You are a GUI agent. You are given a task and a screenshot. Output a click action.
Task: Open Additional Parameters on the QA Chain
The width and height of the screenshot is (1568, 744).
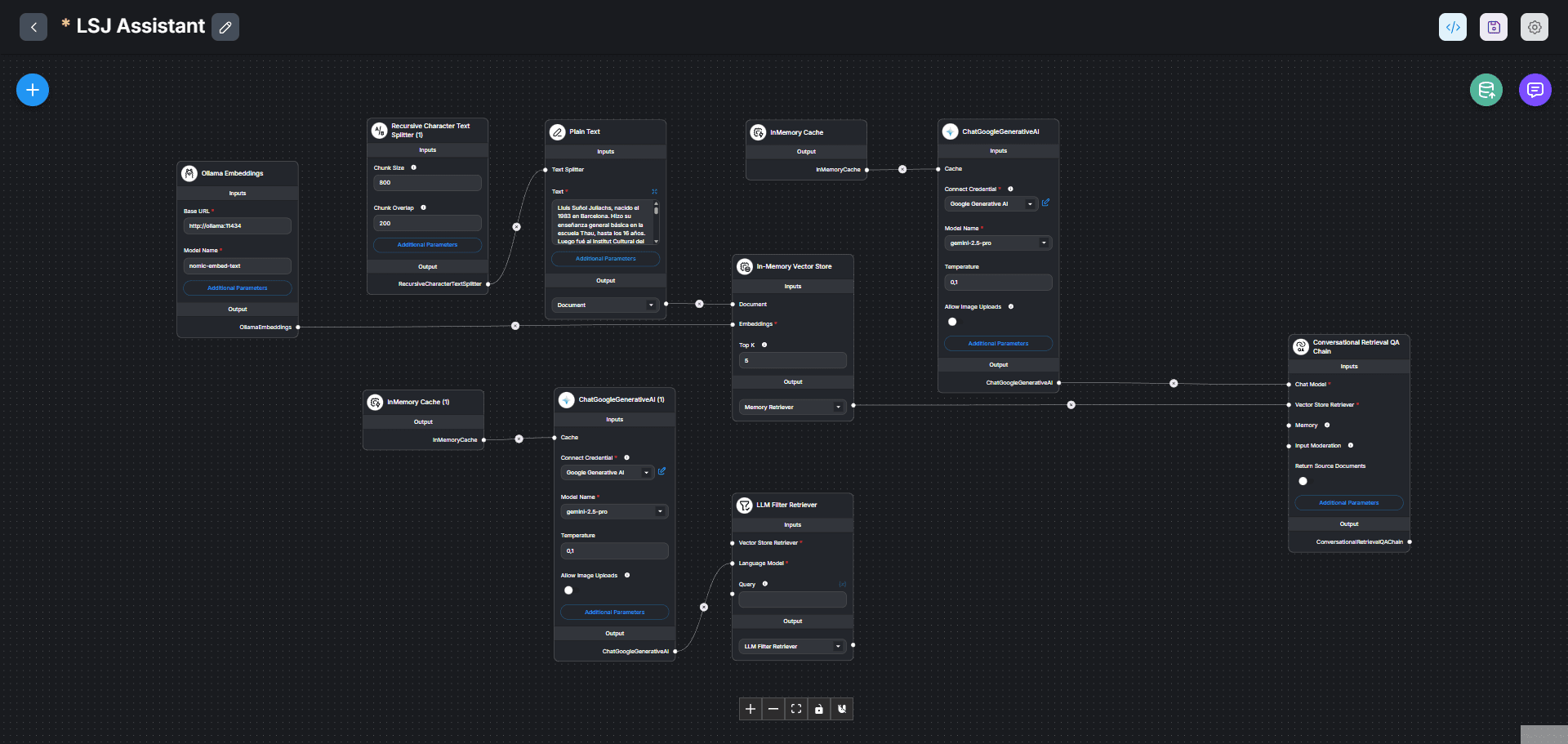pyautogui.click(x=1348, y=502)
